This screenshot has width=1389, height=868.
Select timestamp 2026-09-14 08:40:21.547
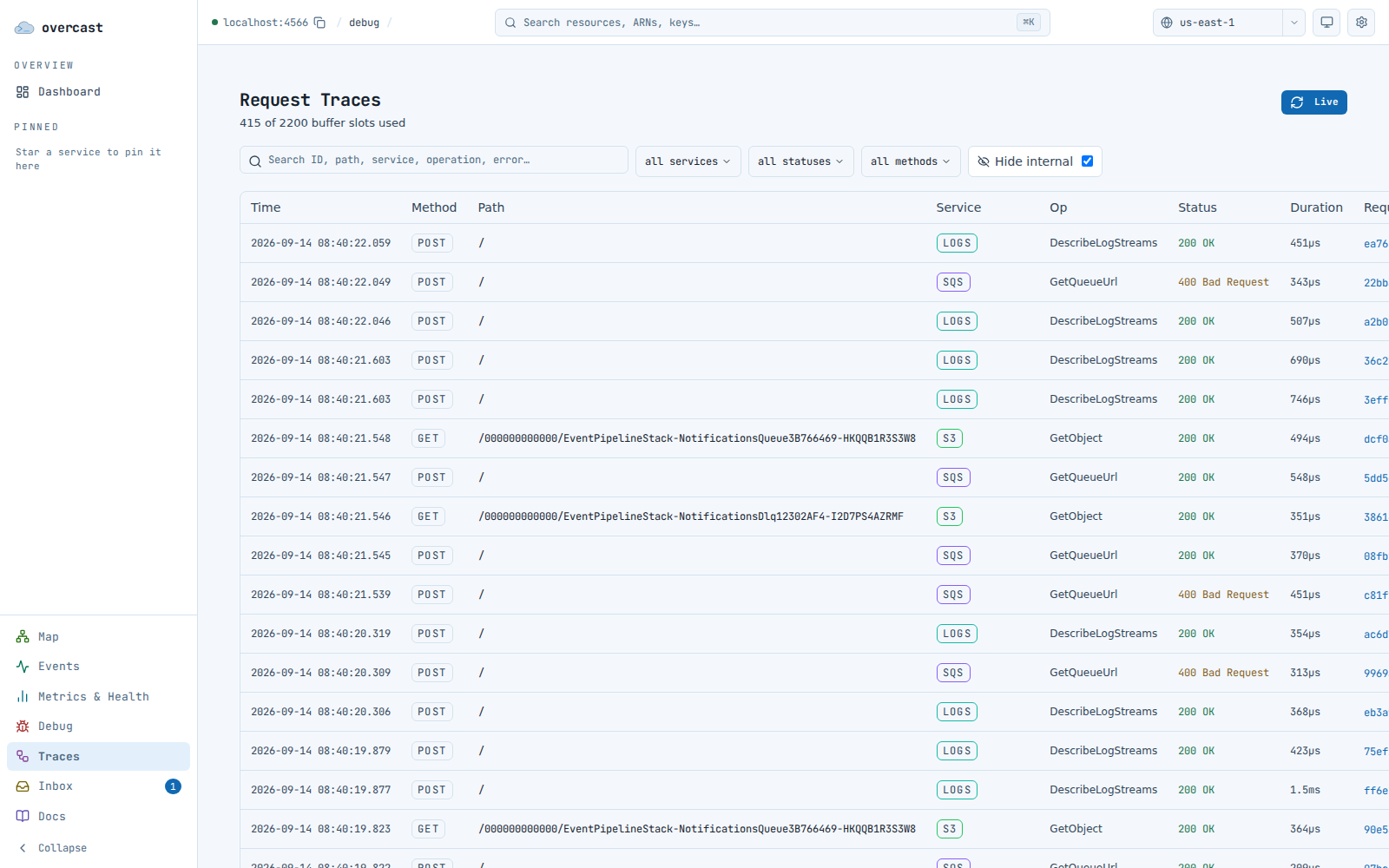click(x=320, y=477)
